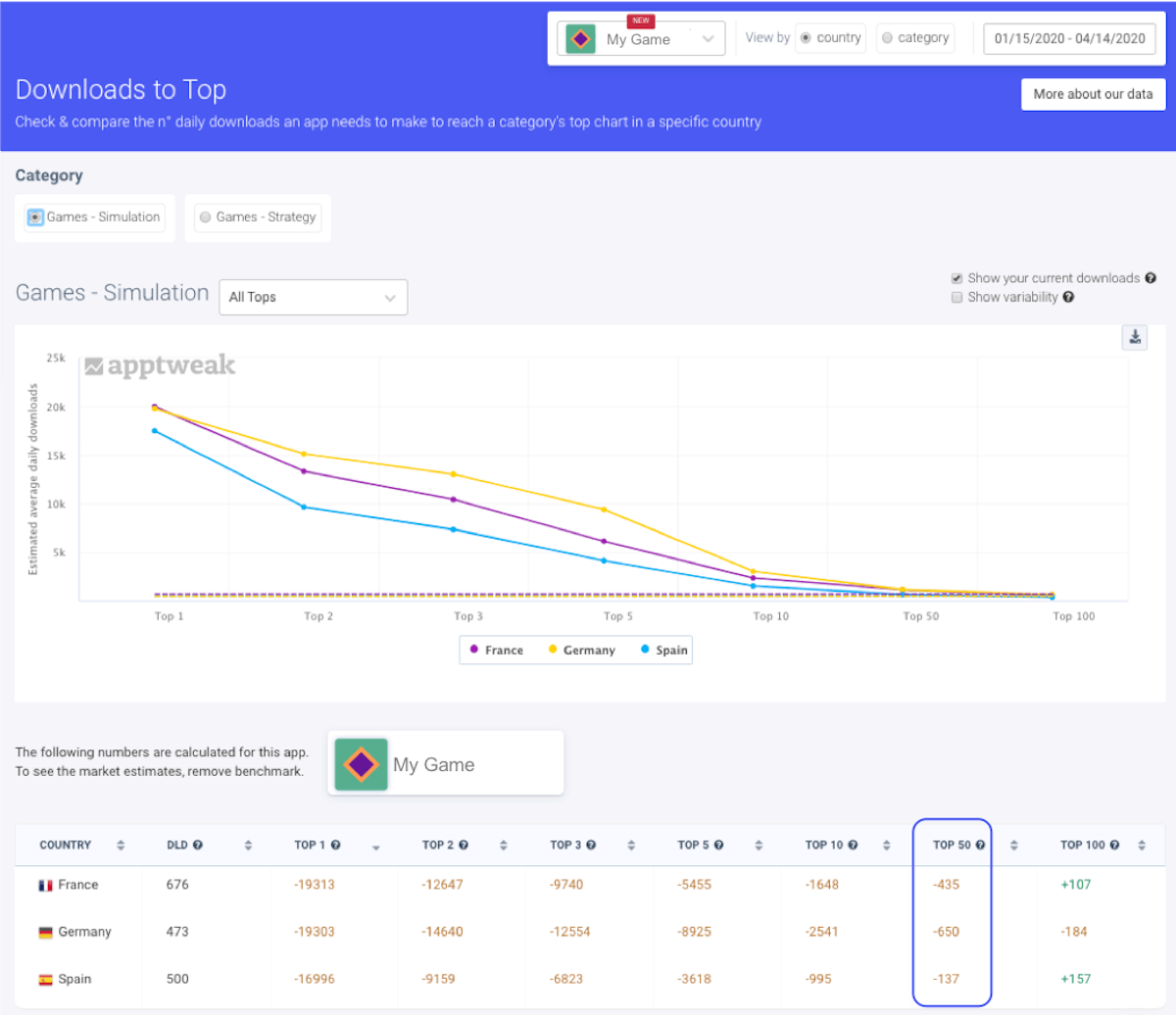Open the All Tops dropdown
Viewport: 1176px width, 1015px height.
(x=313, y=297)
